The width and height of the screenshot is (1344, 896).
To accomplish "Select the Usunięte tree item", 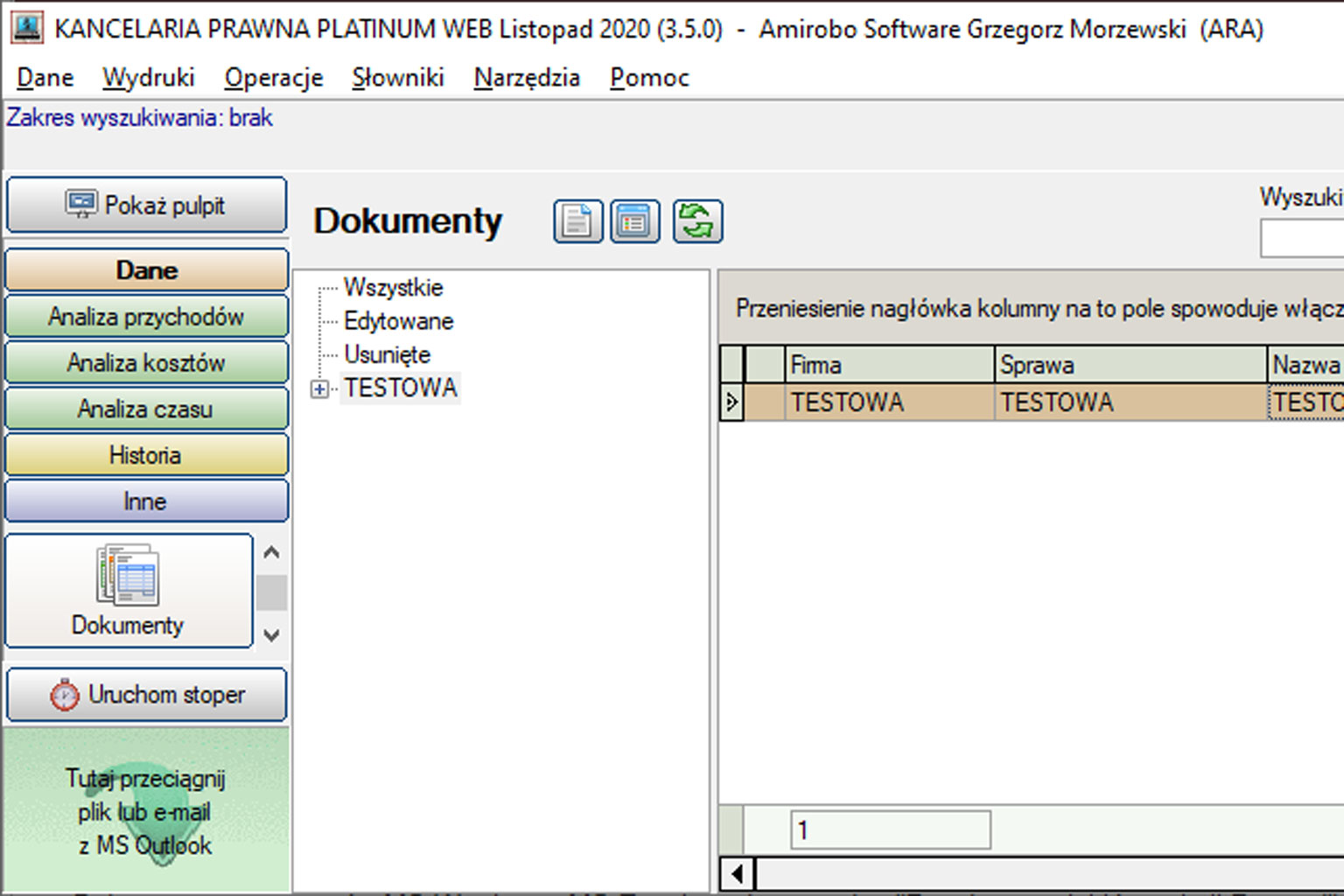I will (x=387, y=354).
